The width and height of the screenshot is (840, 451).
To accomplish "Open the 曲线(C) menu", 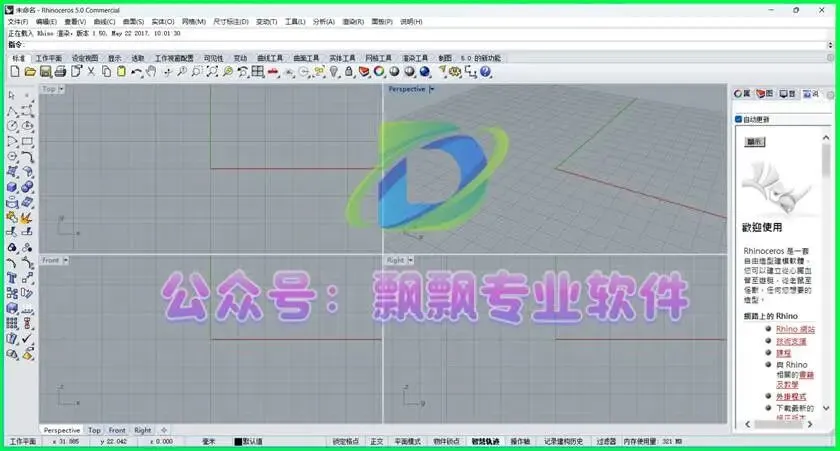I will (x=104, y=21).
